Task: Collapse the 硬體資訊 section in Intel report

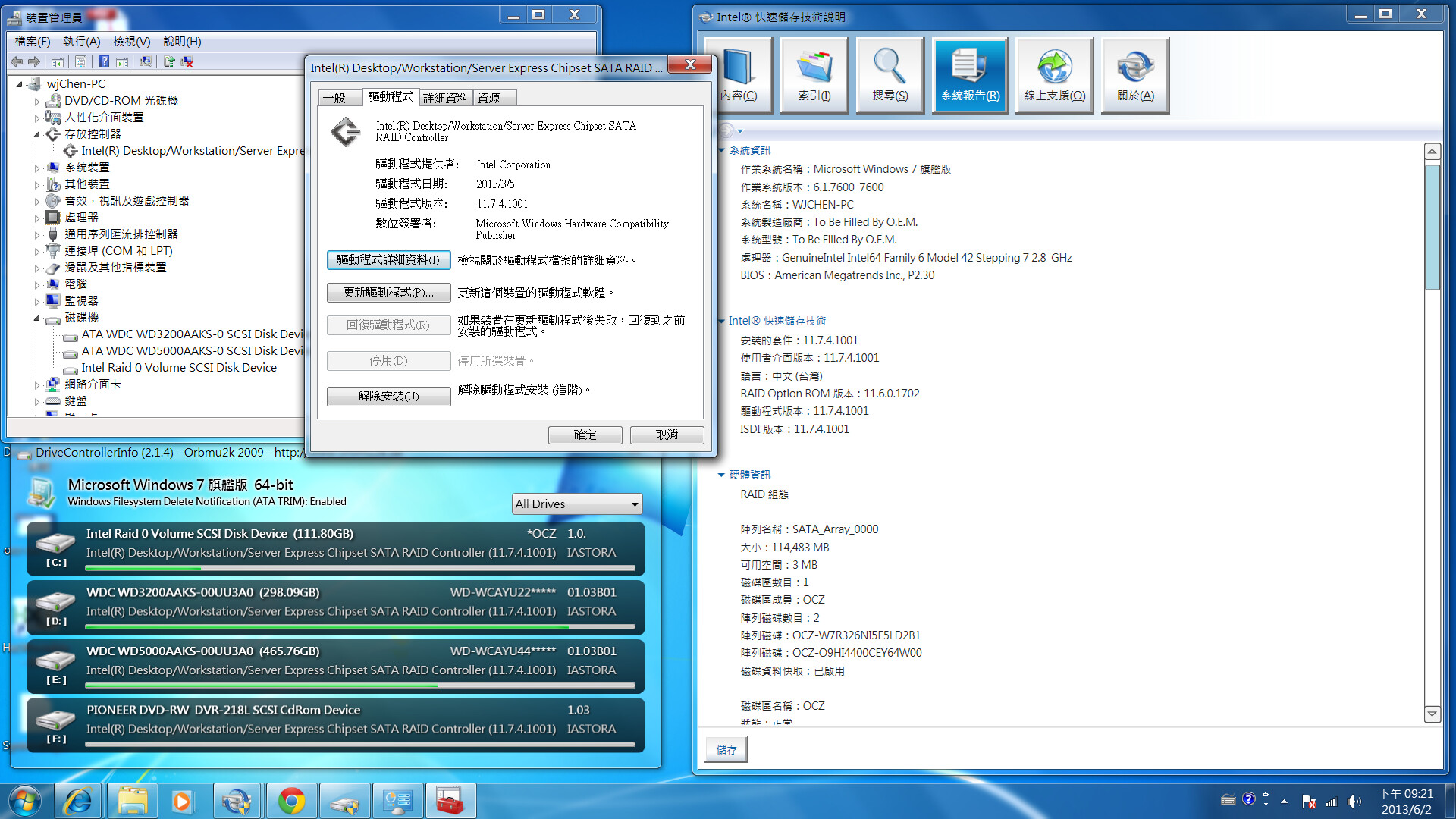Action: click(721, 475)
